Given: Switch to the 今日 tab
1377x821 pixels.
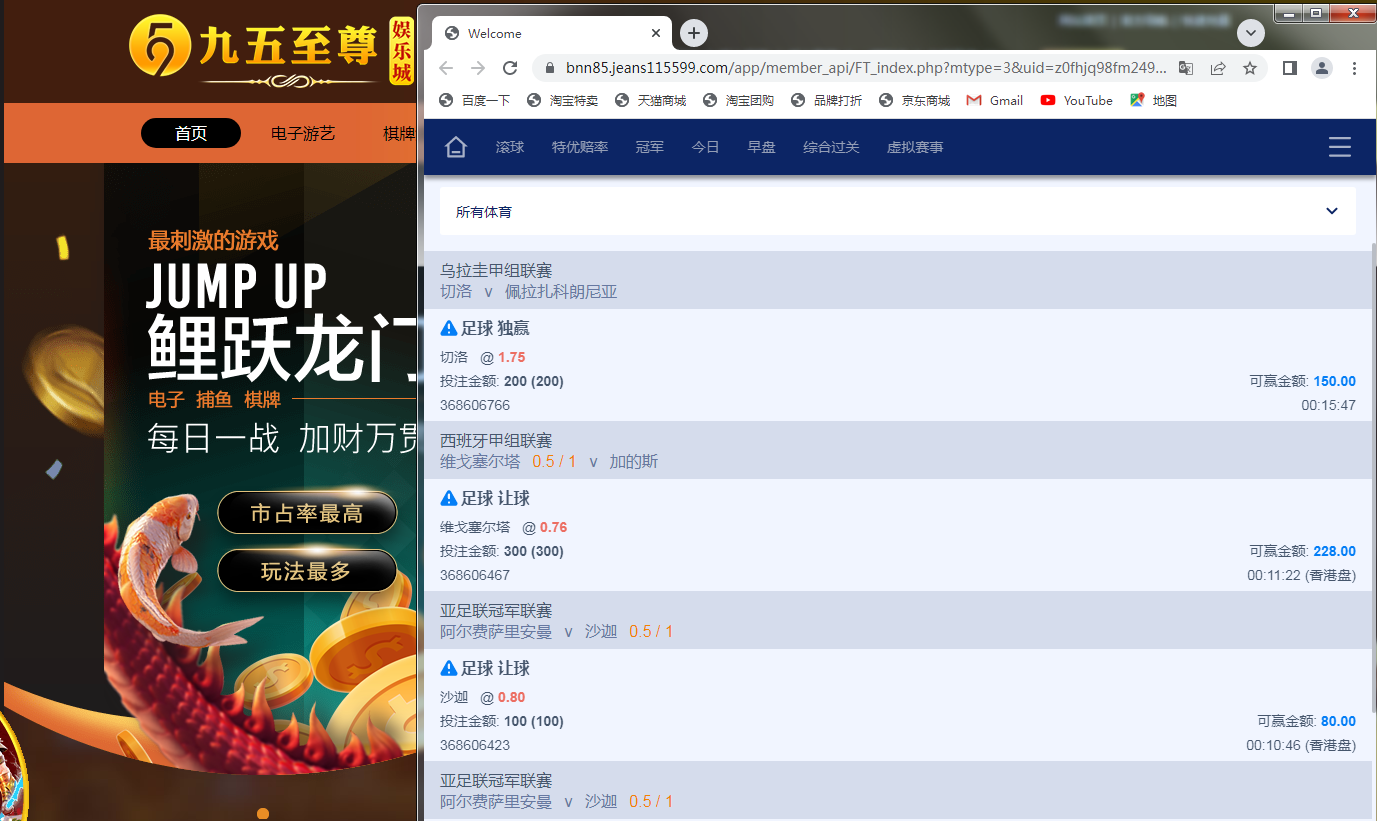Looking at the screenshot, I should click(706, 147).
